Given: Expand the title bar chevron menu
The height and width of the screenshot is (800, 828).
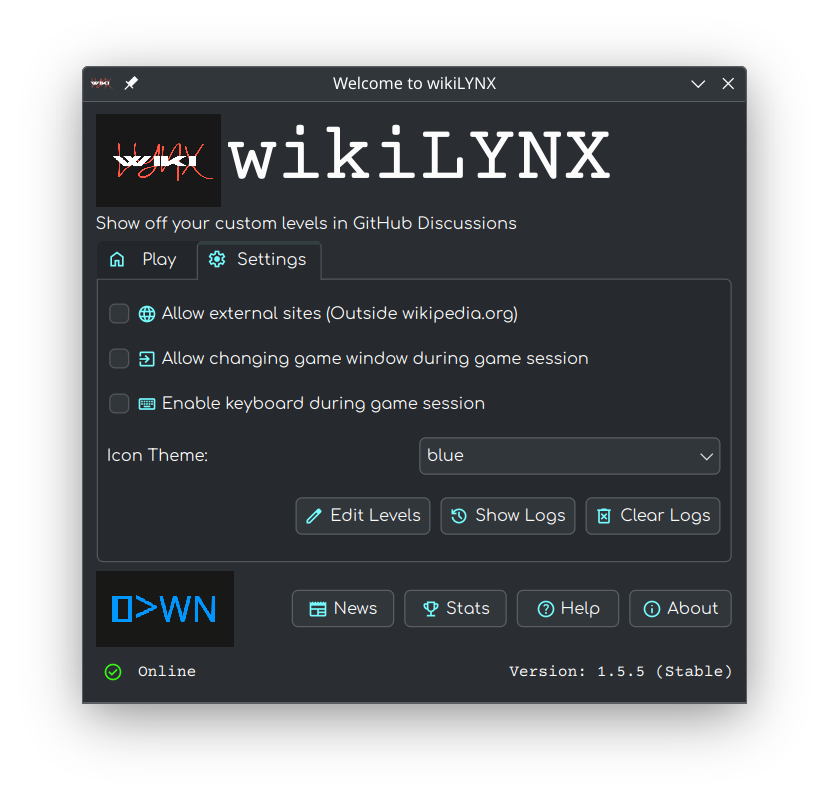Looking at the screenshot, I should [x=698, y=84].
